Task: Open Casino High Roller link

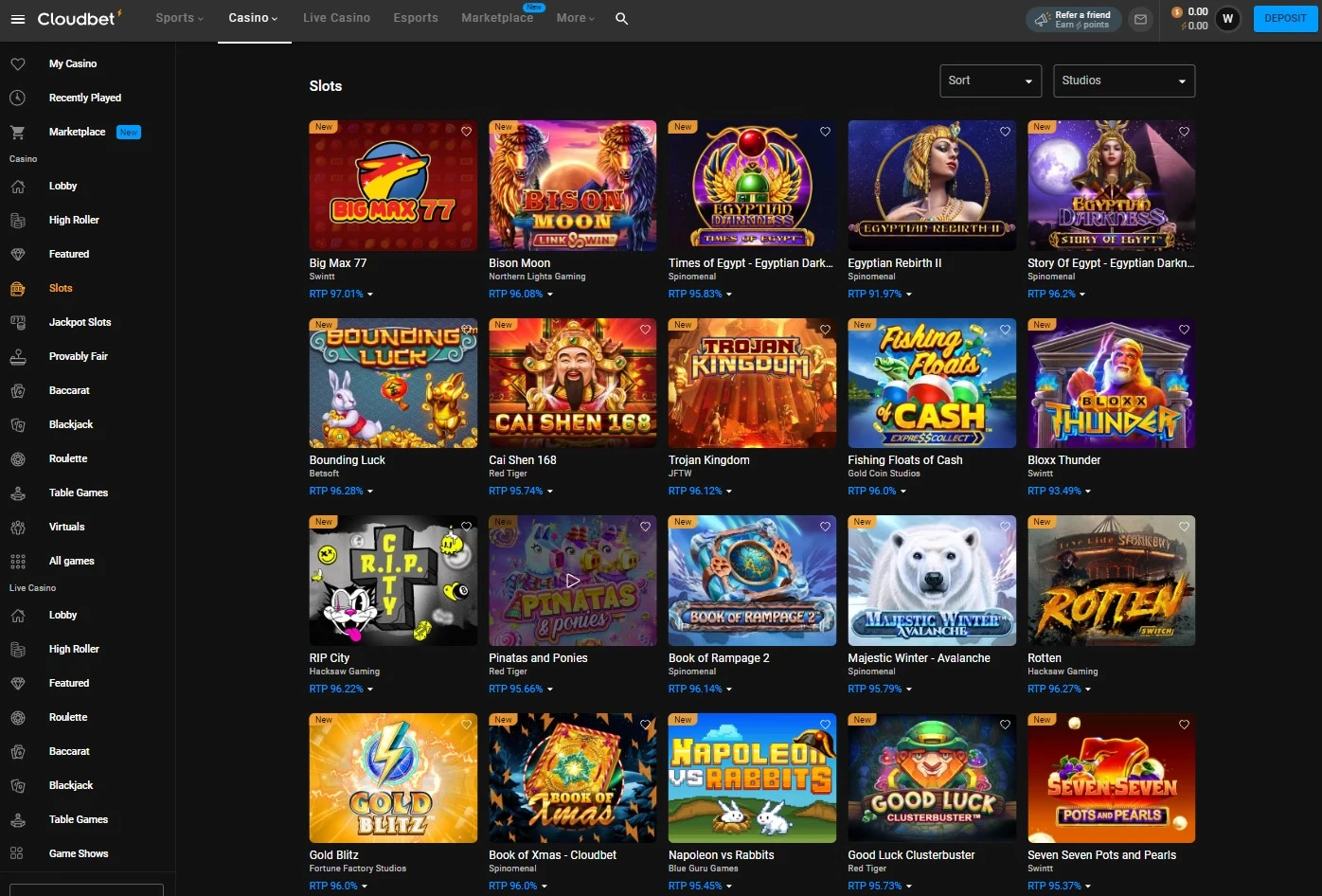Action: [74, 220]
